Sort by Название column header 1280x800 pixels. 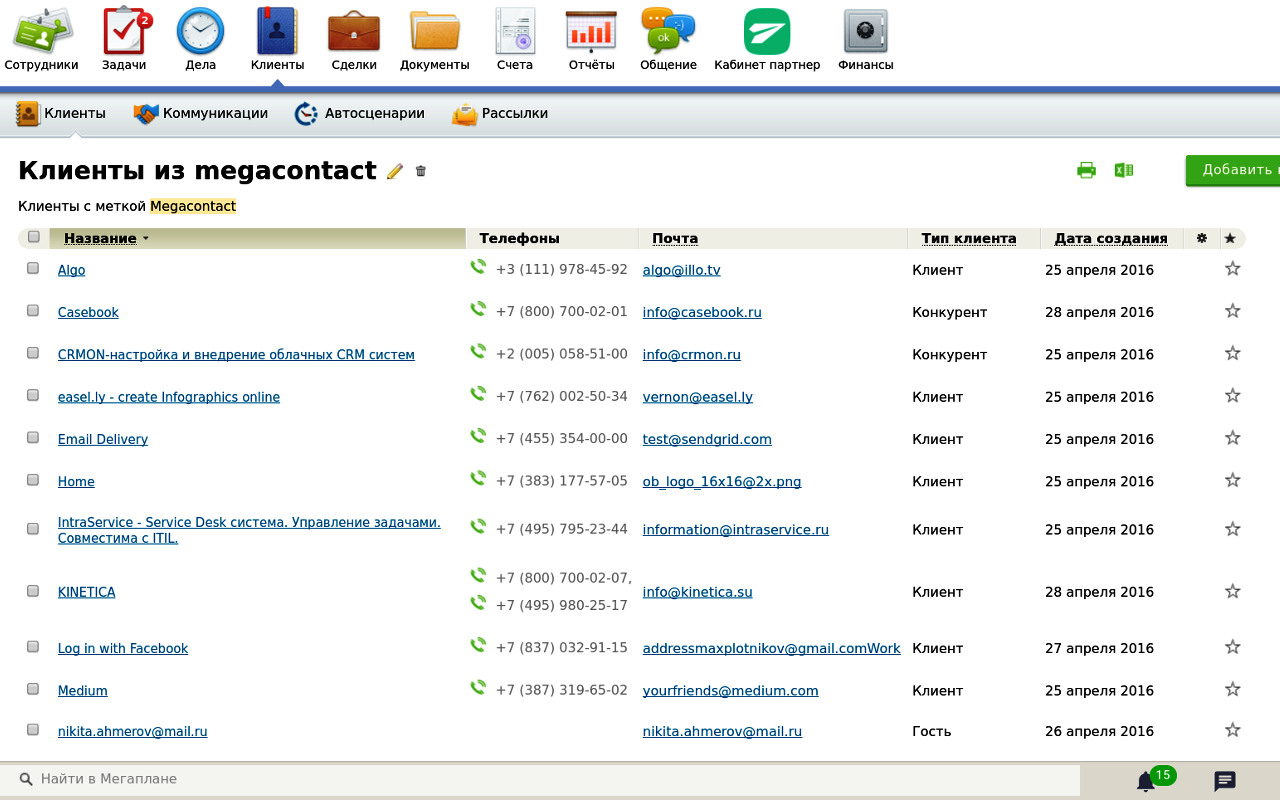tap(100, 238)
